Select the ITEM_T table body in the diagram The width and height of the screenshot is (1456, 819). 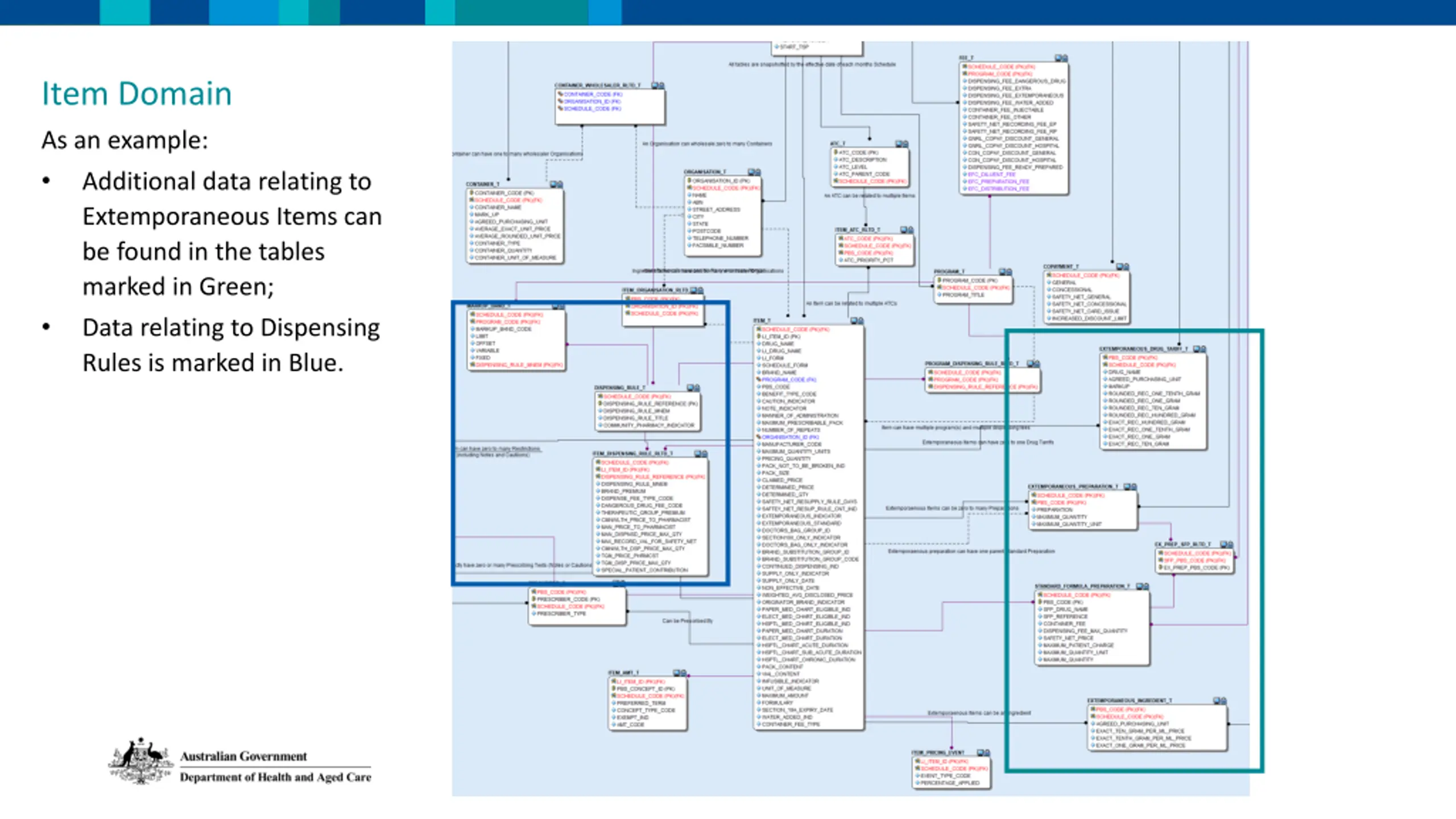pos(809,527)
